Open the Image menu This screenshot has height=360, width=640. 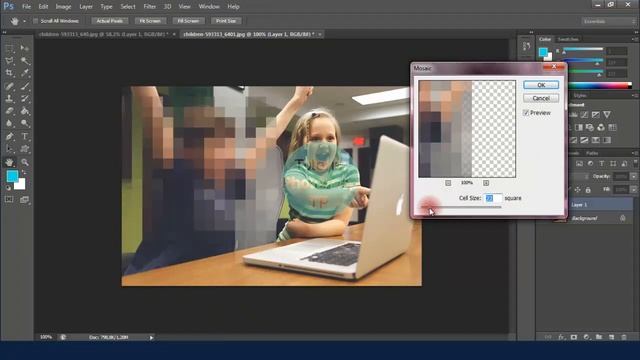click(x=63, y=7)
